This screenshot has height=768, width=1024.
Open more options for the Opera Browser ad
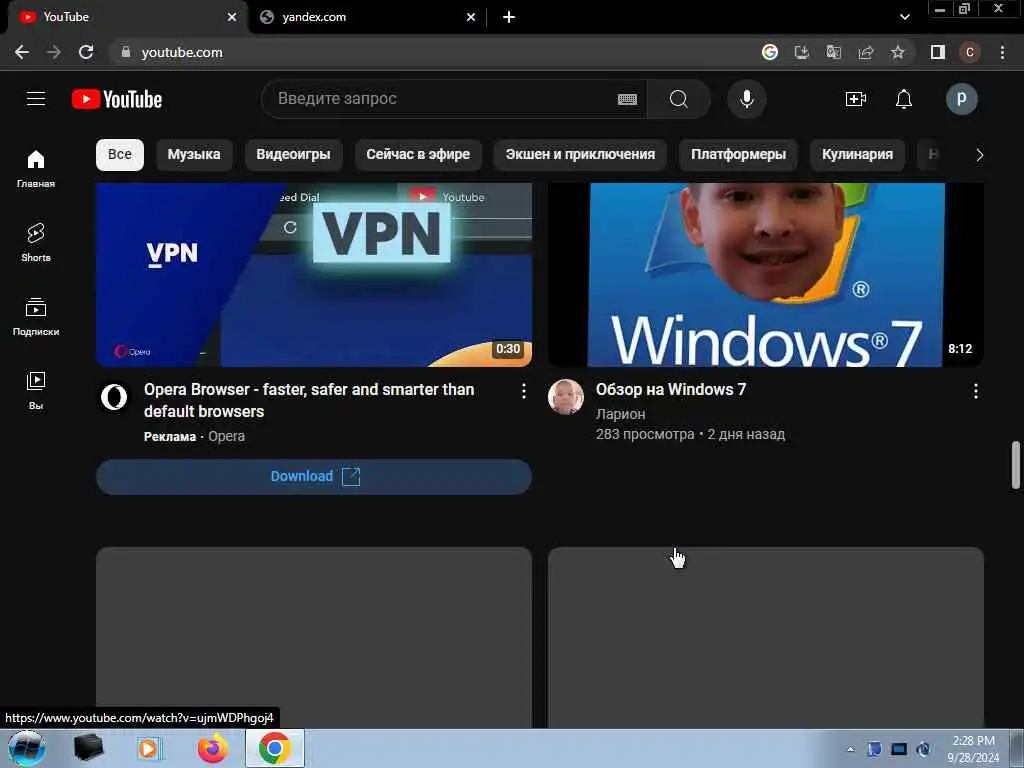point(524,391)
